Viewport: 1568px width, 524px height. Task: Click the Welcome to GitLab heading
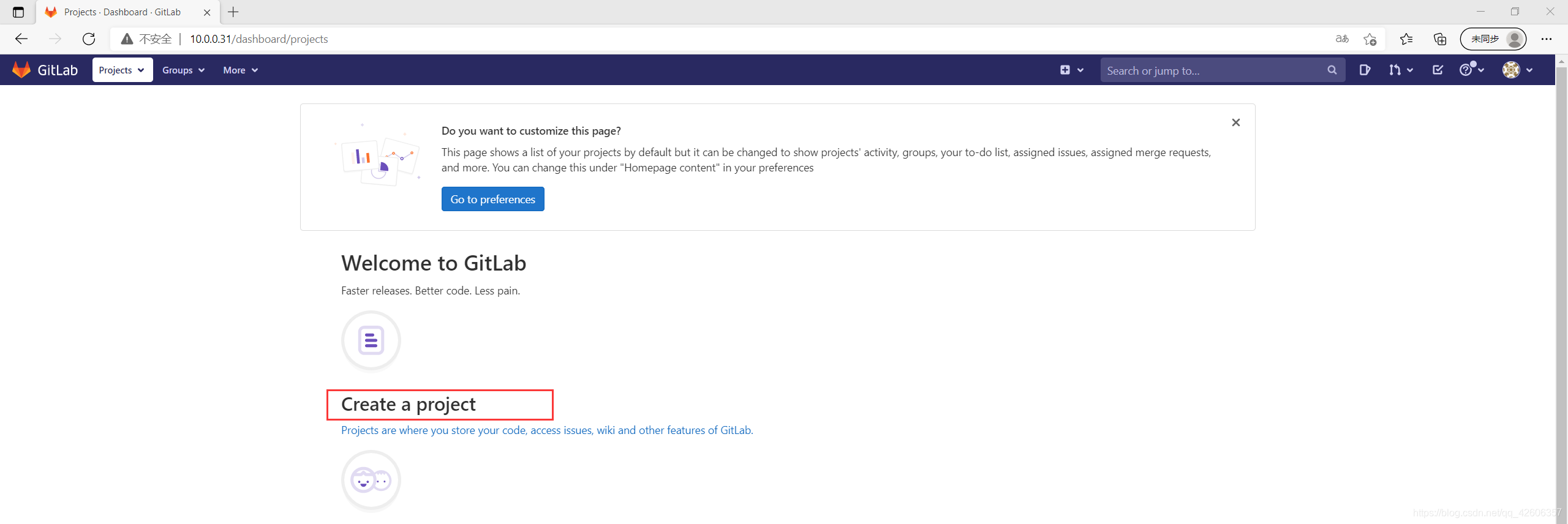[x=434, y=263]
